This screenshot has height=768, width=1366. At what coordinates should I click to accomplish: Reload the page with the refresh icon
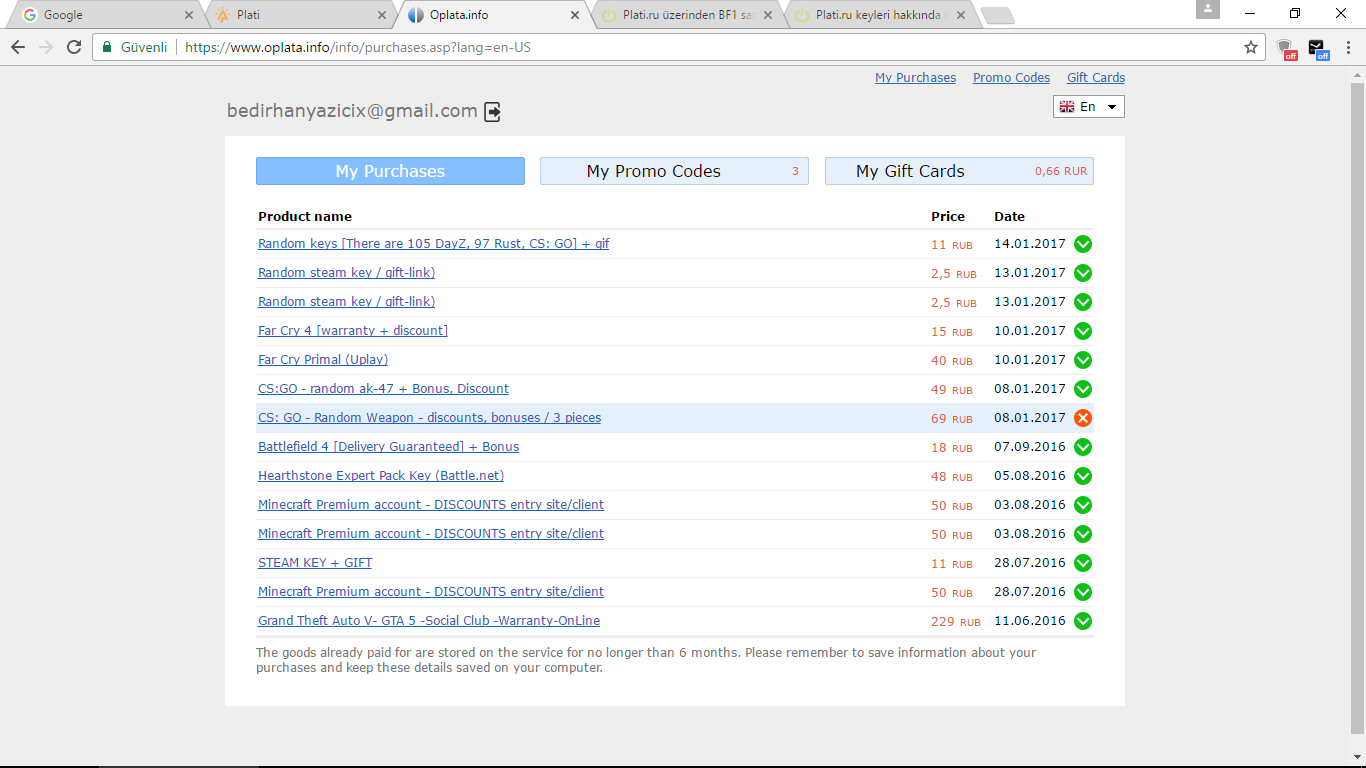pyautogui.click(x=74, y=47)
